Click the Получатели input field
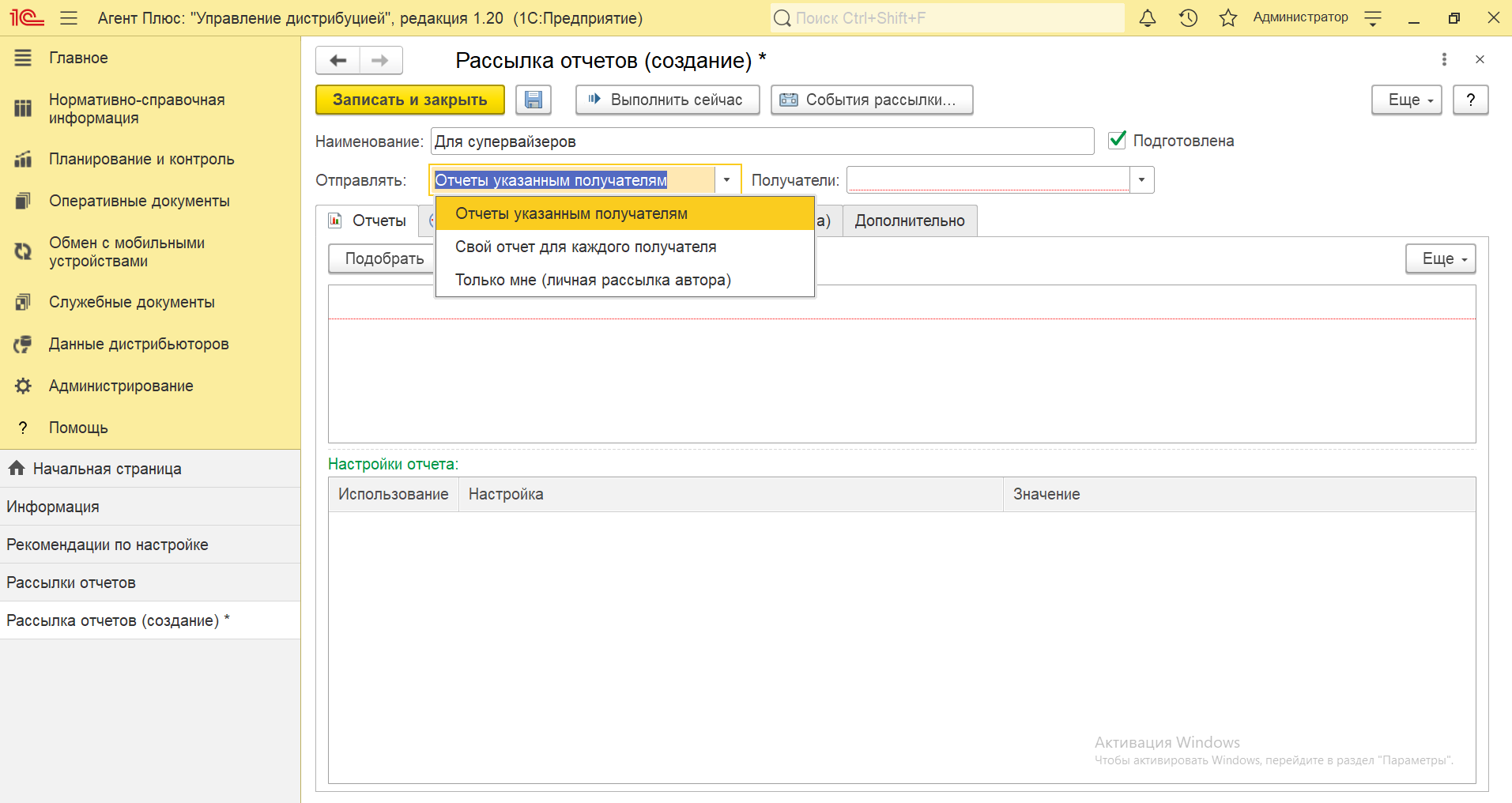 [x=988, y=180]
